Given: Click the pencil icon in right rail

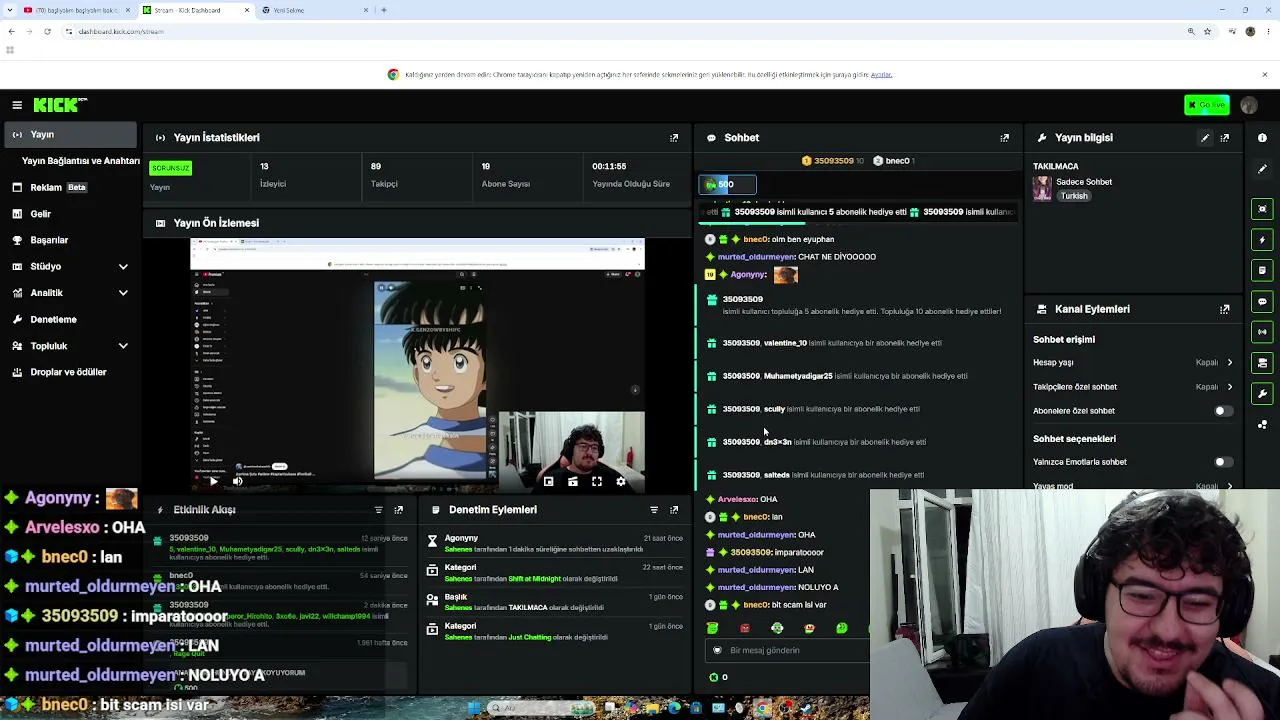Looking at the screenshot, I should click(x=1262, y=169).
